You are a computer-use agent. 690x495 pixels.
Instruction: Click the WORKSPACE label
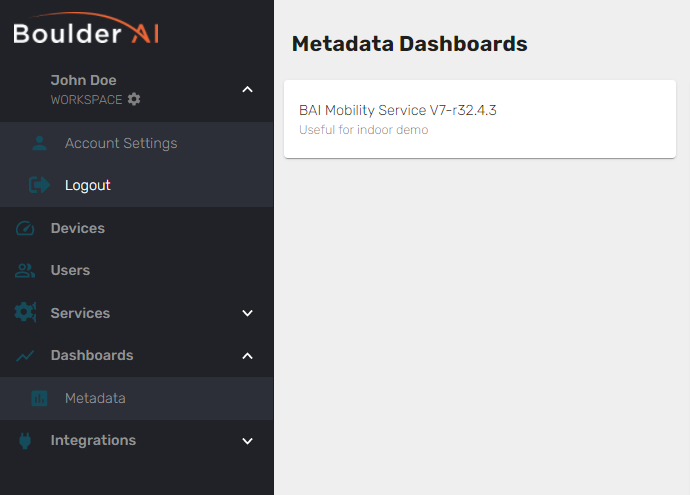pyautogui.click(x=86, y=100)
